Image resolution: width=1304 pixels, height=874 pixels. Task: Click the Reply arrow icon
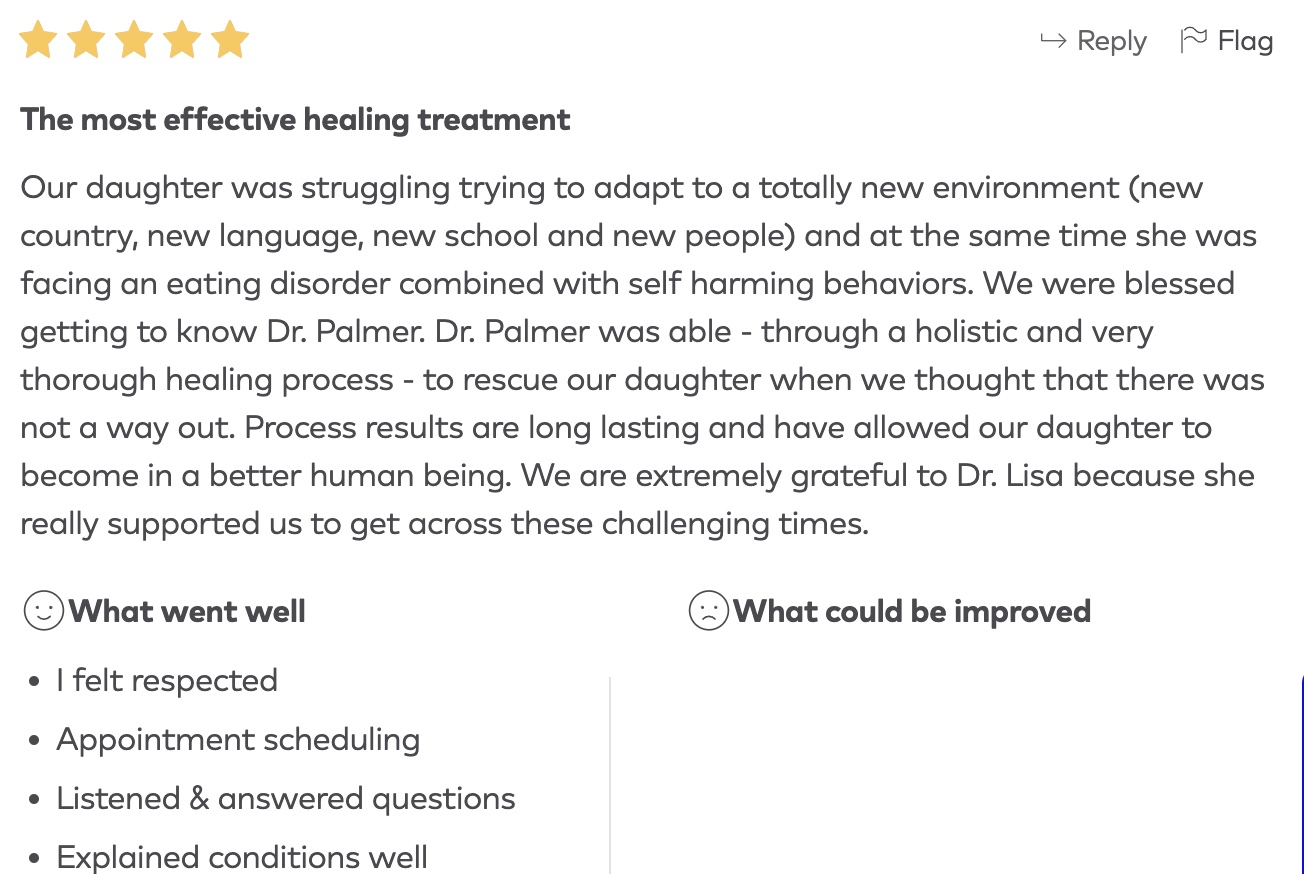[1053, 41]
